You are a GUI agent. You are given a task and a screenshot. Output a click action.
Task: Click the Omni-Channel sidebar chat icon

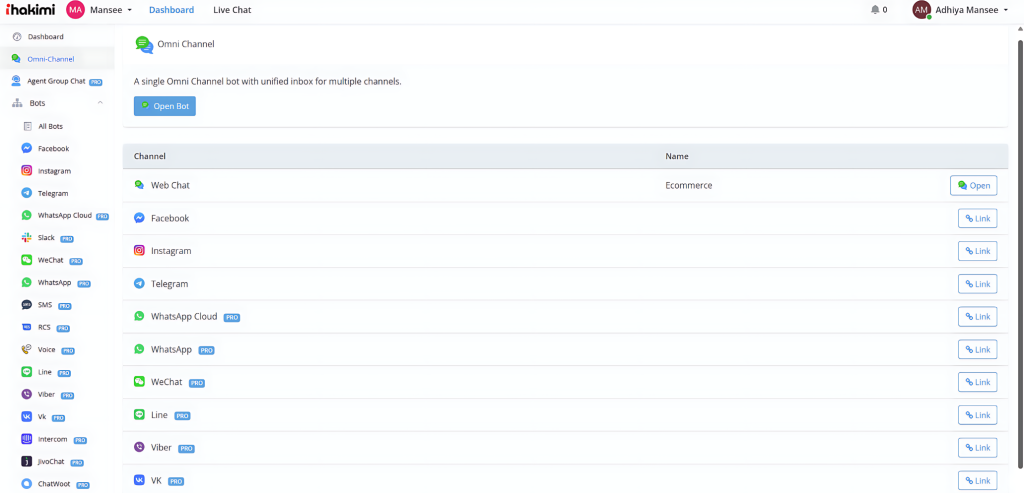click(16, 59)
